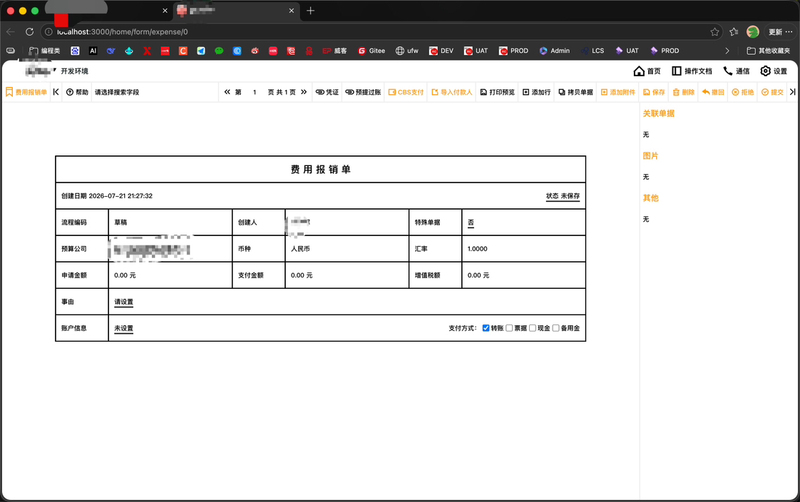Viewport: 800px width, 502px height.
Task: Open the purple UAT bookmark after LCS
Action: pyautogui.click(x=627, y=51)
